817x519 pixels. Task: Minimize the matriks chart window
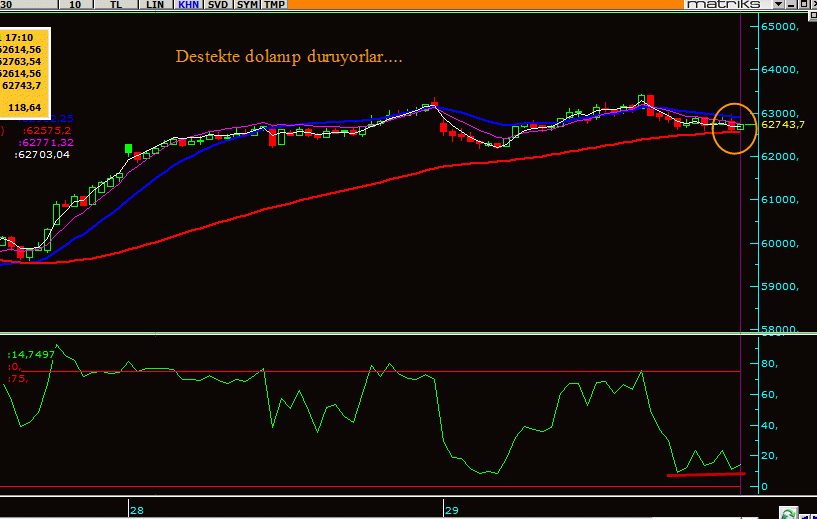791,4
